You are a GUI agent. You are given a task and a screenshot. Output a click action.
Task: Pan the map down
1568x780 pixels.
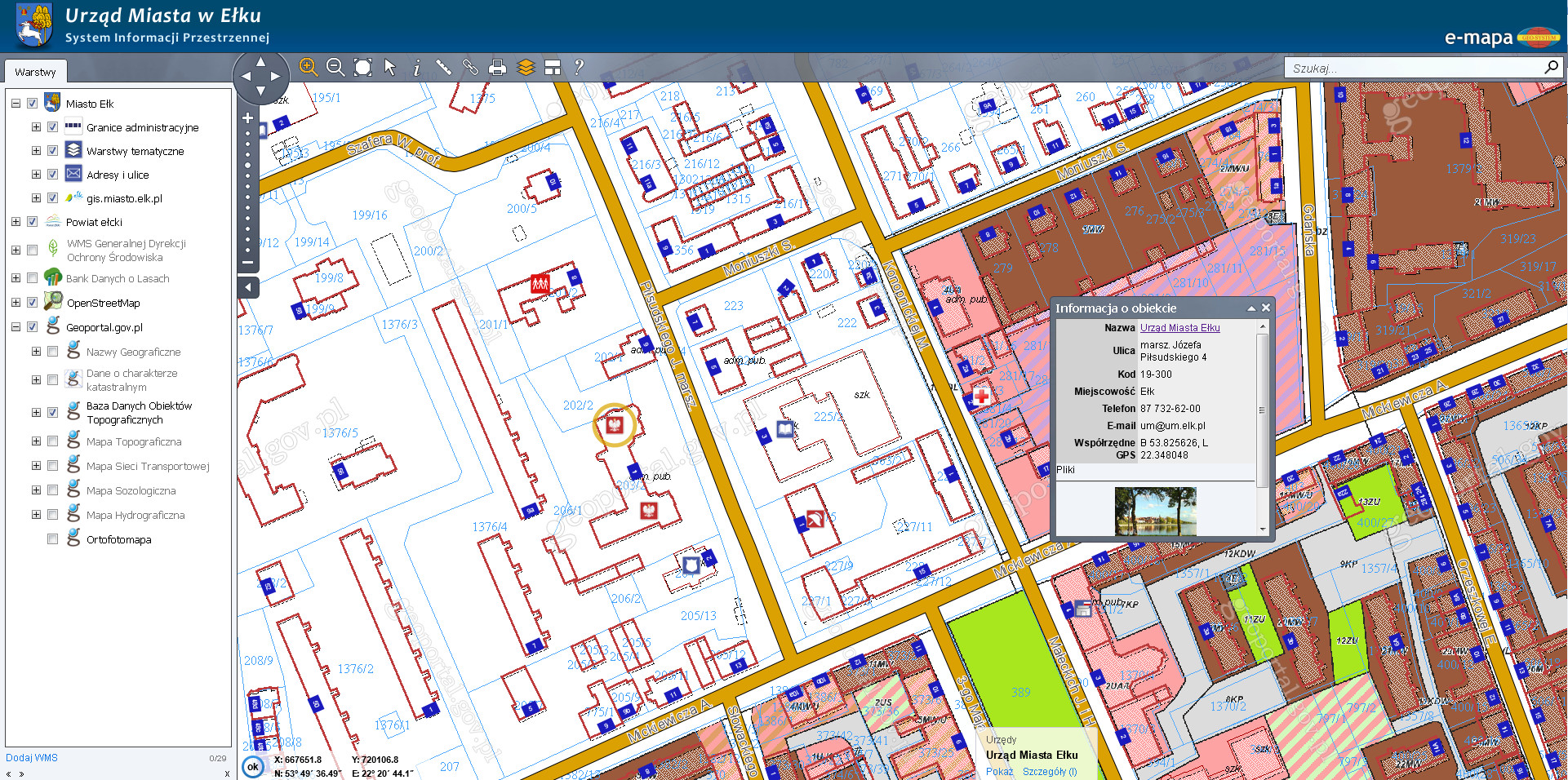point(260,91)
